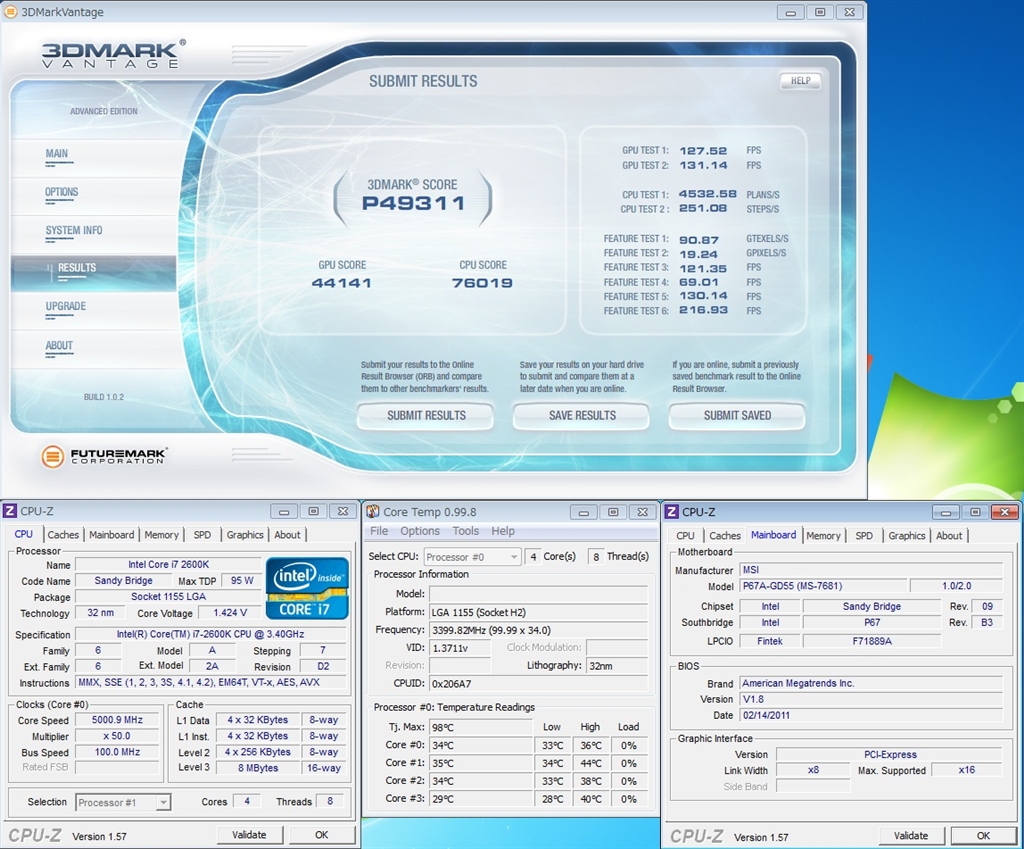Switch to CPU tab in CPU-Z Mainboard window

pyautogui.click(x=685, y=536)
